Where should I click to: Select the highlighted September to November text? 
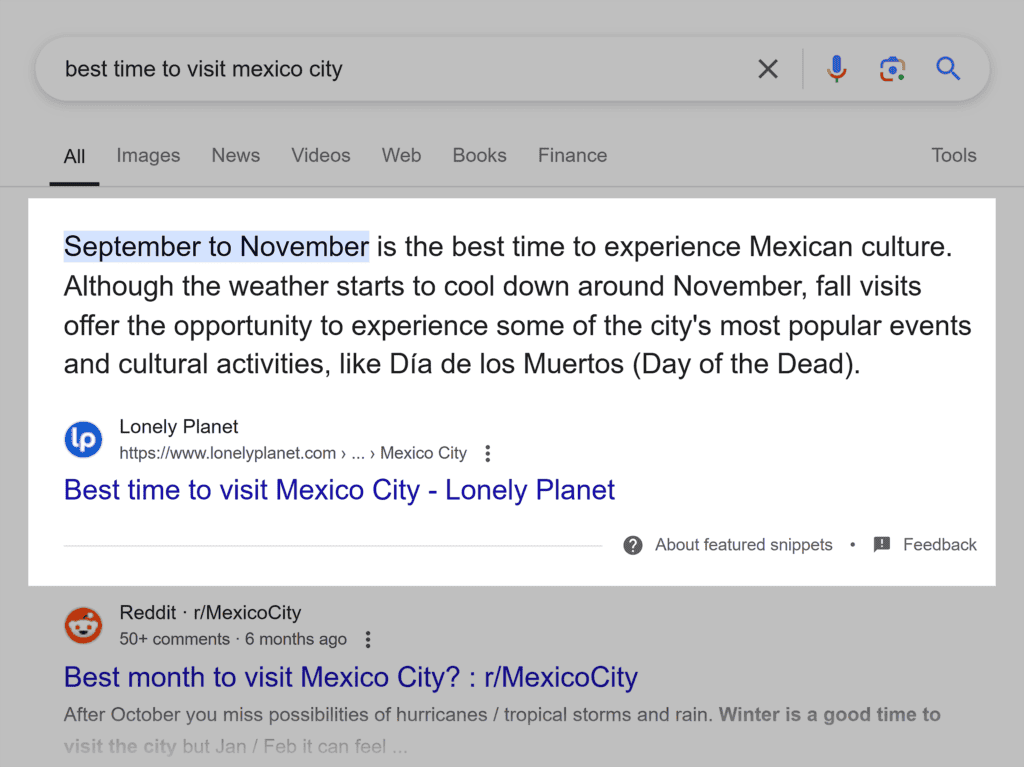click(x=216, y=246)
